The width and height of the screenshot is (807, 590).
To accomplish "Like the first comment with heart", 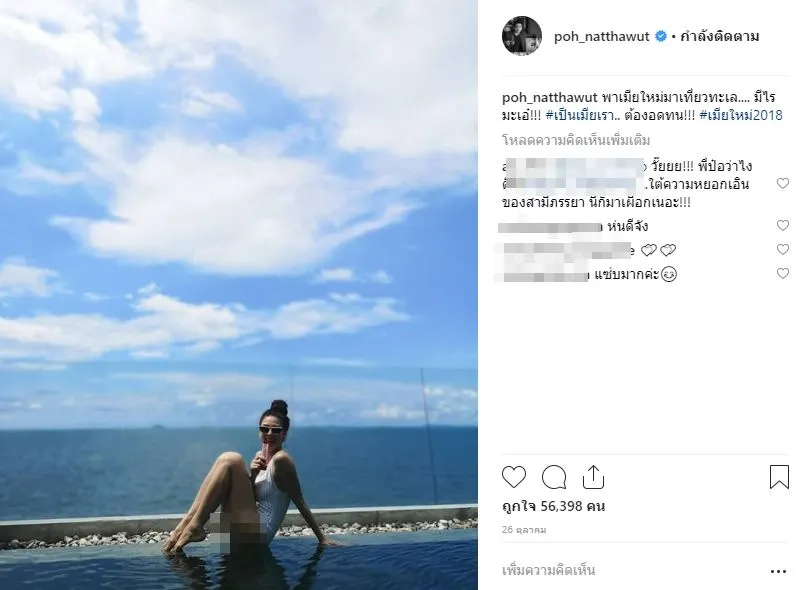I will tap(783, 183).
